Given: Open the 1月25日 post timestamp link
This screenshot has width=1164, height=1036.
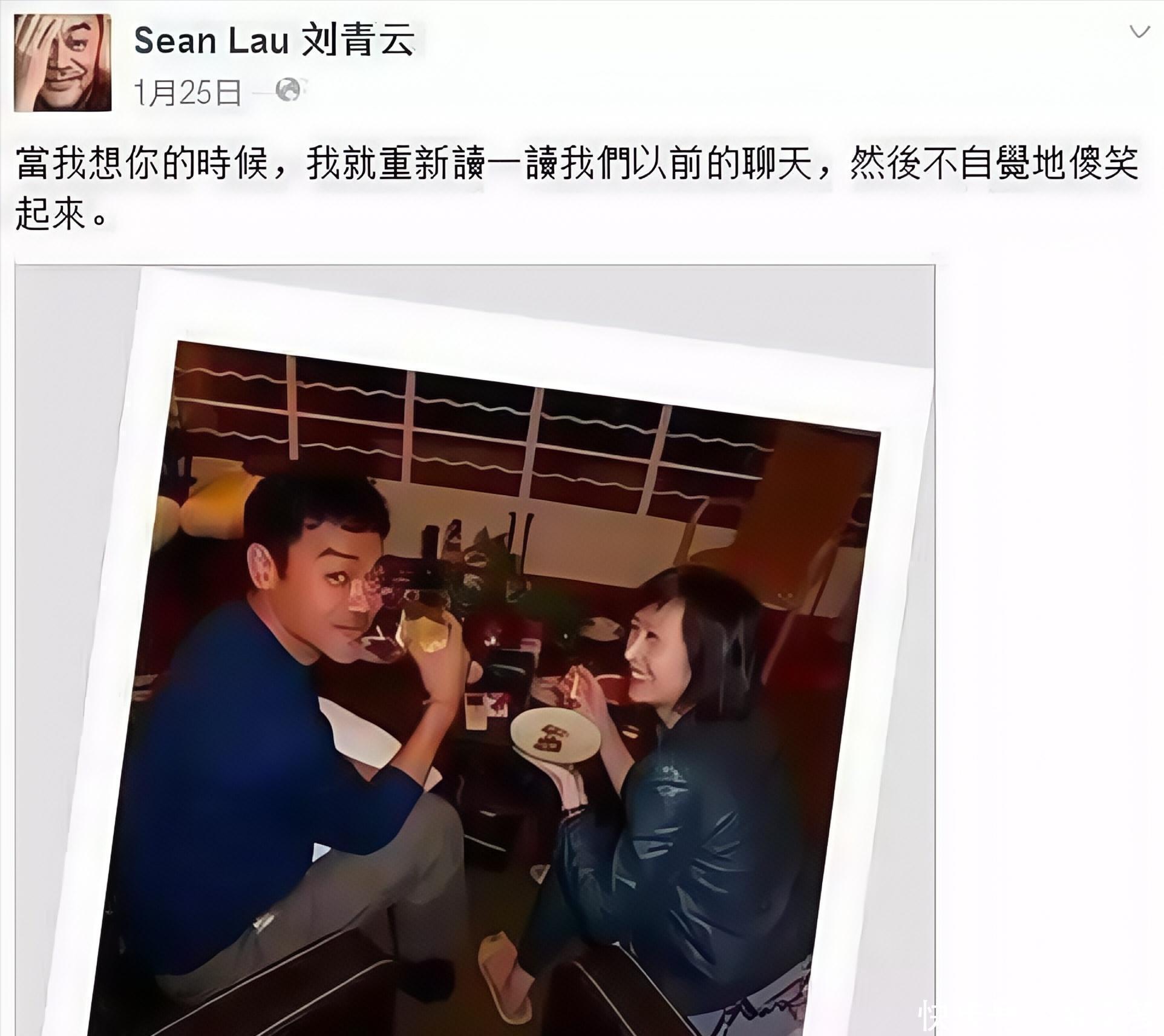Looking at the screenshot, I should pos(186,93).
